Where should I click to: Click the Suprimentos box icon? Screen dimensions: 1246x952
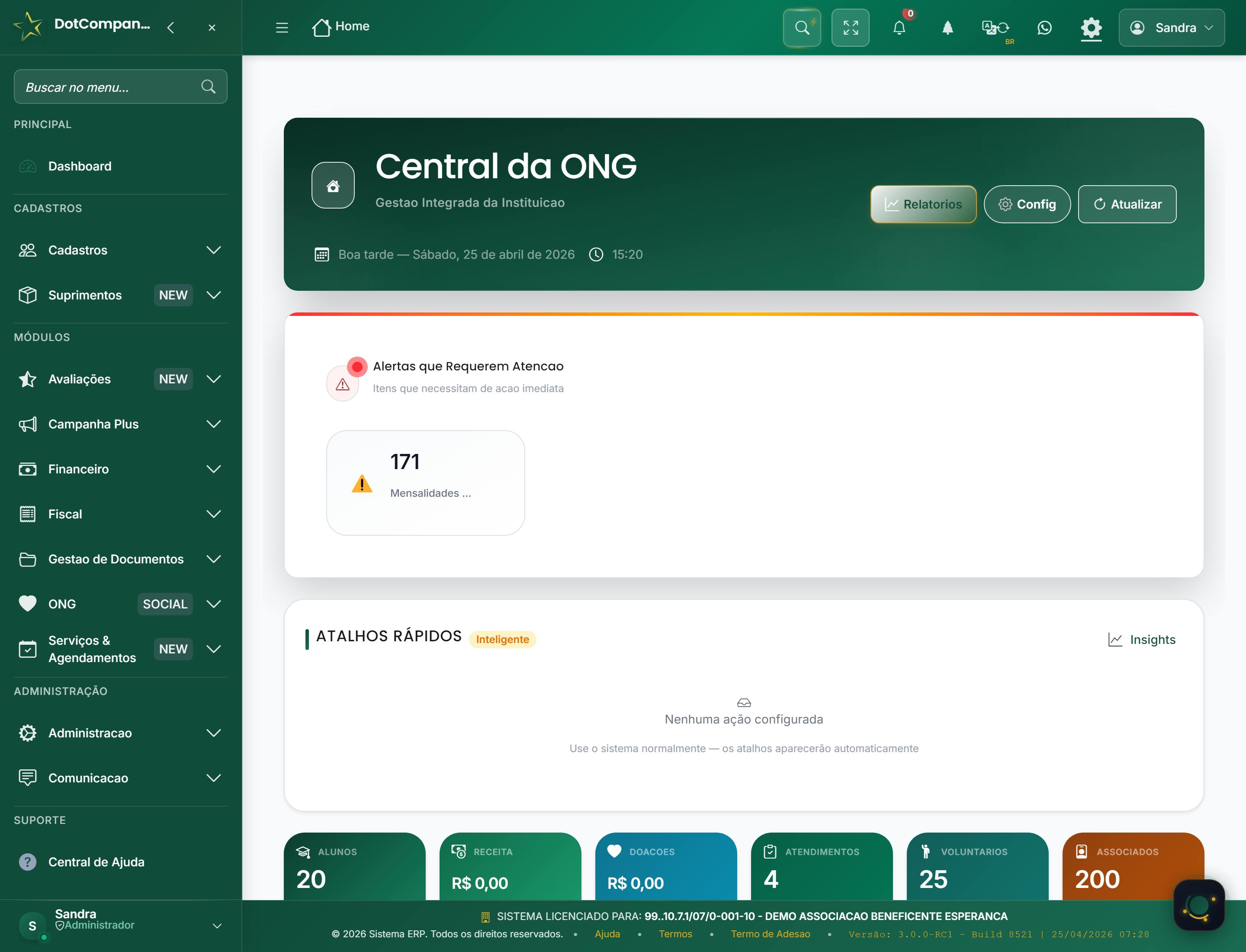click(x=28, y=295)
